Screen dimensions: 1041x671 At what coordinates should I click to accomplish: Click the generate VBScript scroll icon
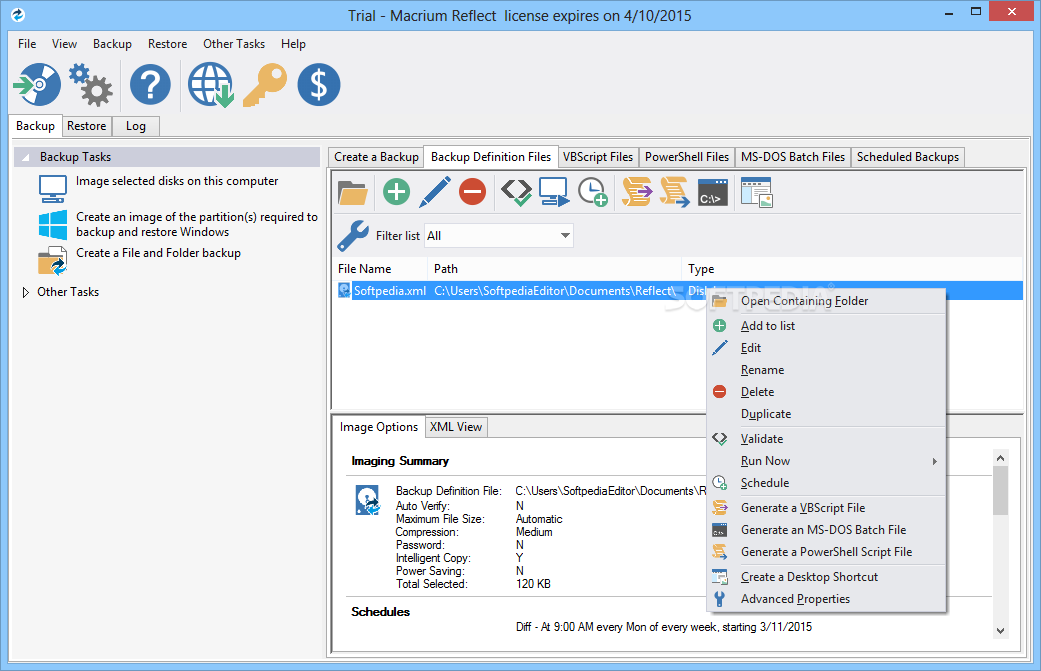[x=636, y=192]
